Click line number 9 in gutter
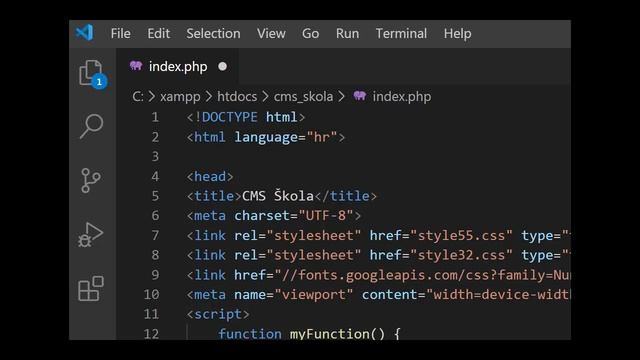This screenshot has width=640, height=360. 155,275
